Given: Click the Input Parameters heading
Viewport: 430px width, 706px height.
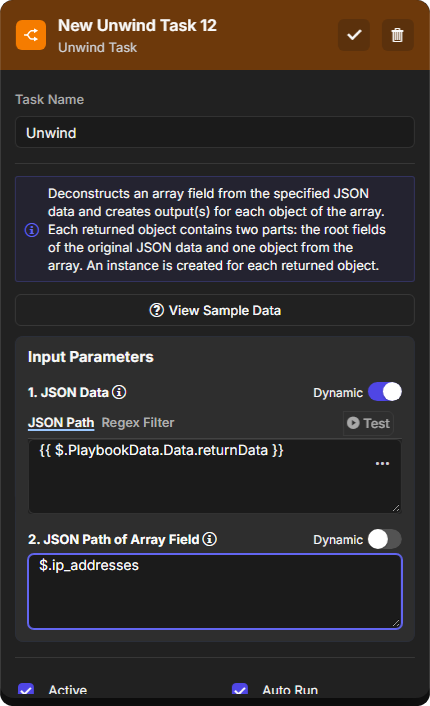Looking at the screenshot, I should point(91,357).
